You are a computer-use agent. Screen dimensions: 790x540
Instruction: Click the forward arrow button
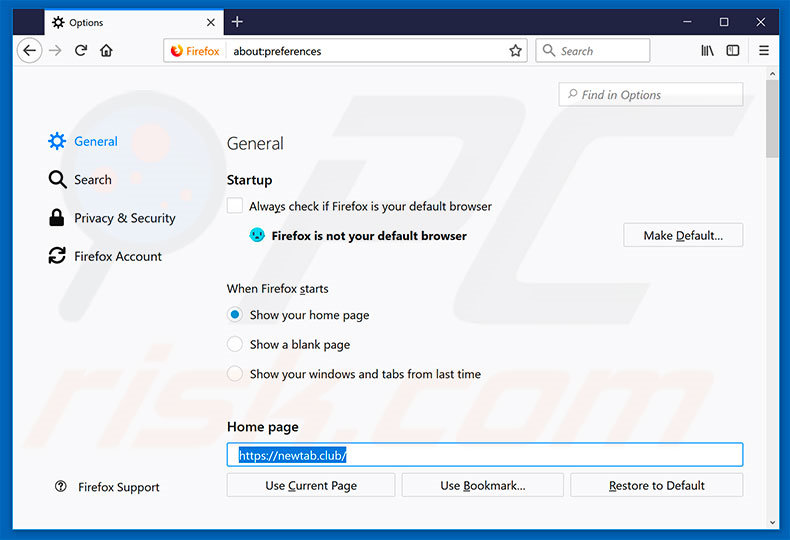pos(55,50)
